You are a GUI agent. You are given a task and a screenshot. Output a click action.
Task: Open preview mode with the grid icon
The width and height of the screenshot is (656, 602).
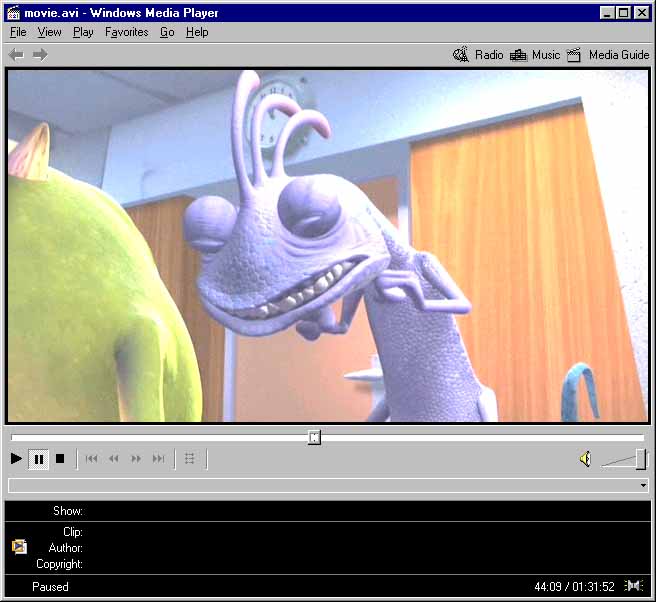tap(190, 459)
